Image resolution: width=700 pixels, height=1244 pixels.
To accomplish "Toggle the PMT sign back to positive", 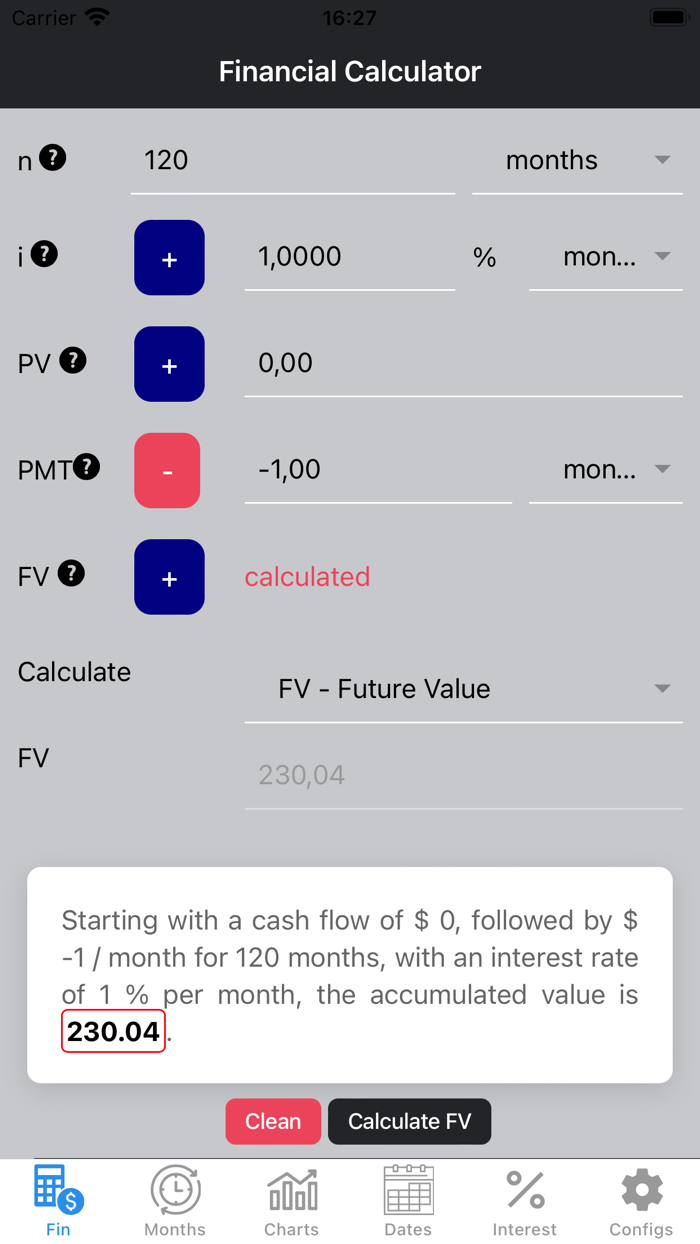I will pyautogui.click(x=167, y=470).
